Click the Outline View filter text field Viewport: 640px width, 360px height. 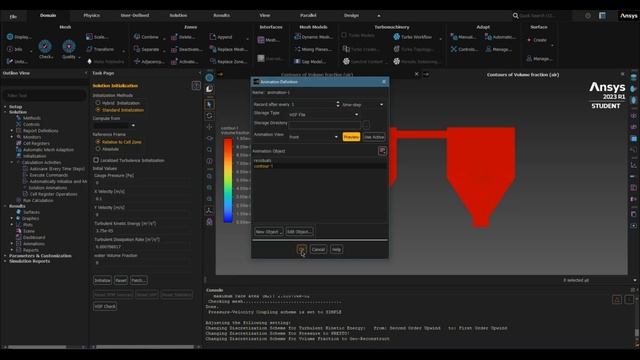[x=44, y=95]
